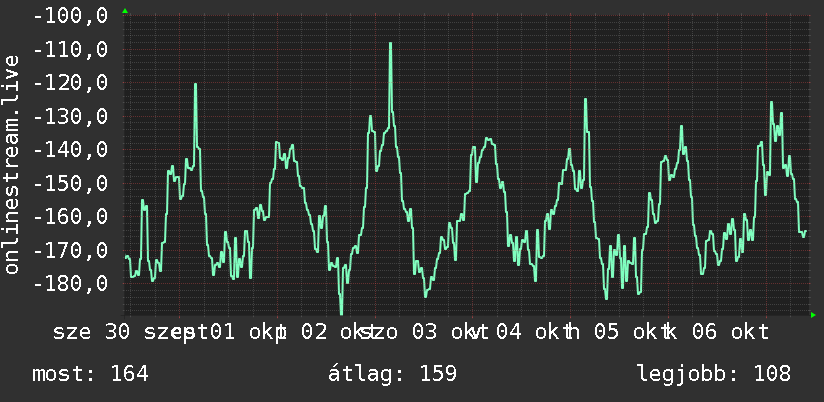Click the '-120,0' y-axis label
Viewport: 824px width, 402px height.
tap(70, 83)
